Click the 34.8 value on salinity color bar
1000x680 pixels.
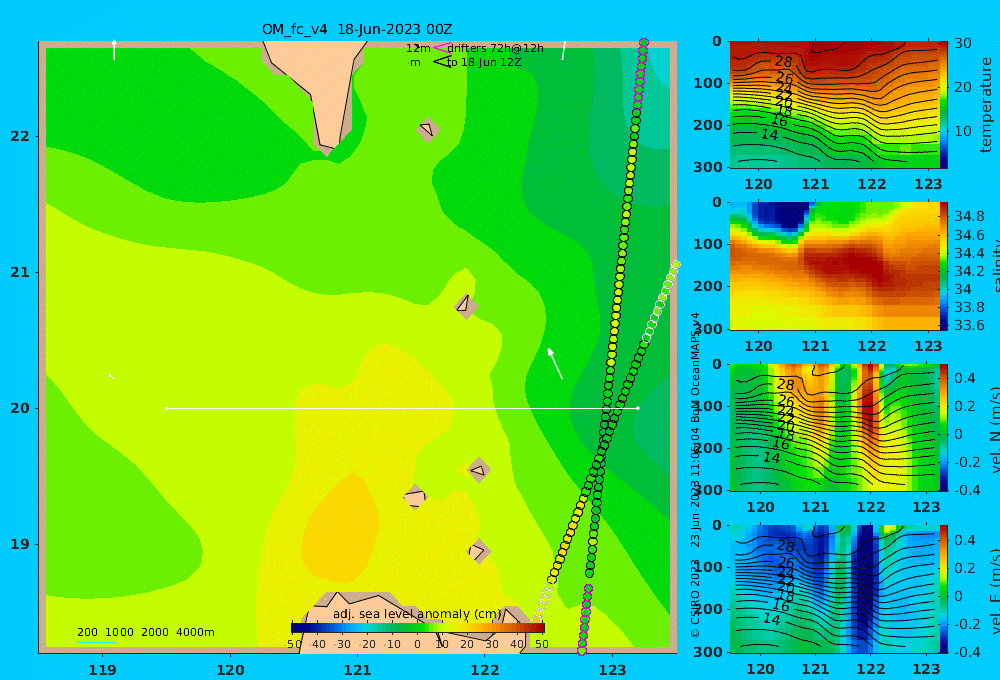pos(969,216)
